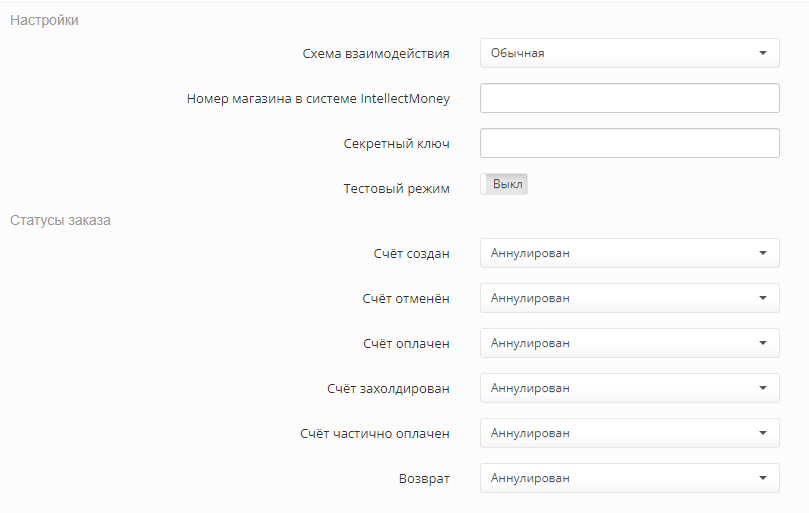
Task: Click the arrow icon of Возврат dropdown
Action: coord(762,478)
